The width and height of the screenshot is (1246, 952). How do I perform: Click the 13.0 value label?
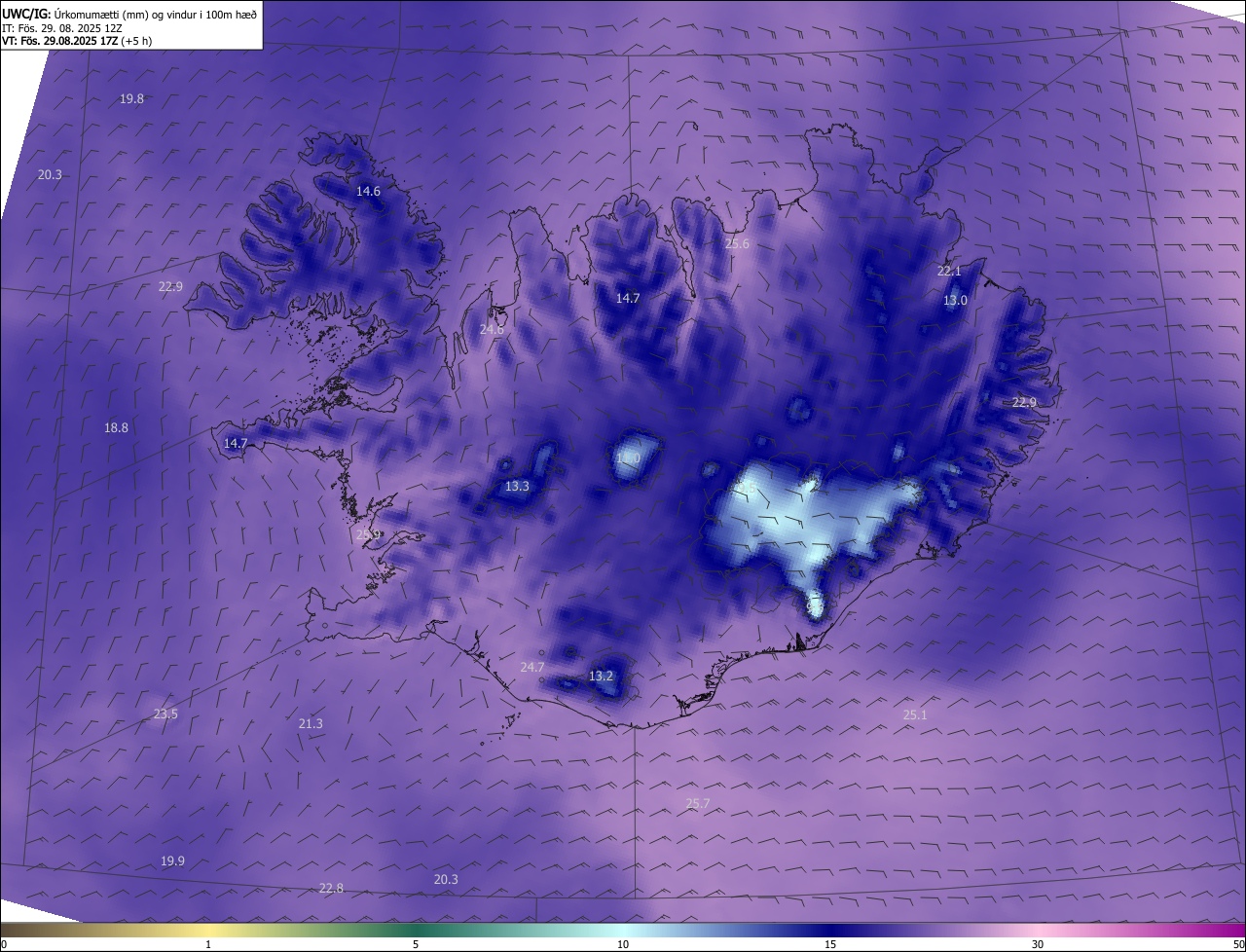pos(955,301)
